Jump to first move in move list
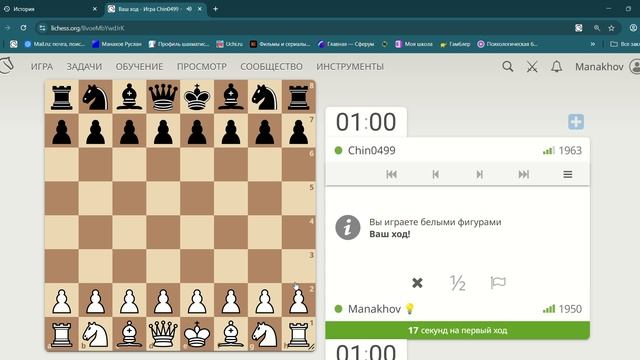Screen dimensions: 640x360 click(x=391, y=174)
